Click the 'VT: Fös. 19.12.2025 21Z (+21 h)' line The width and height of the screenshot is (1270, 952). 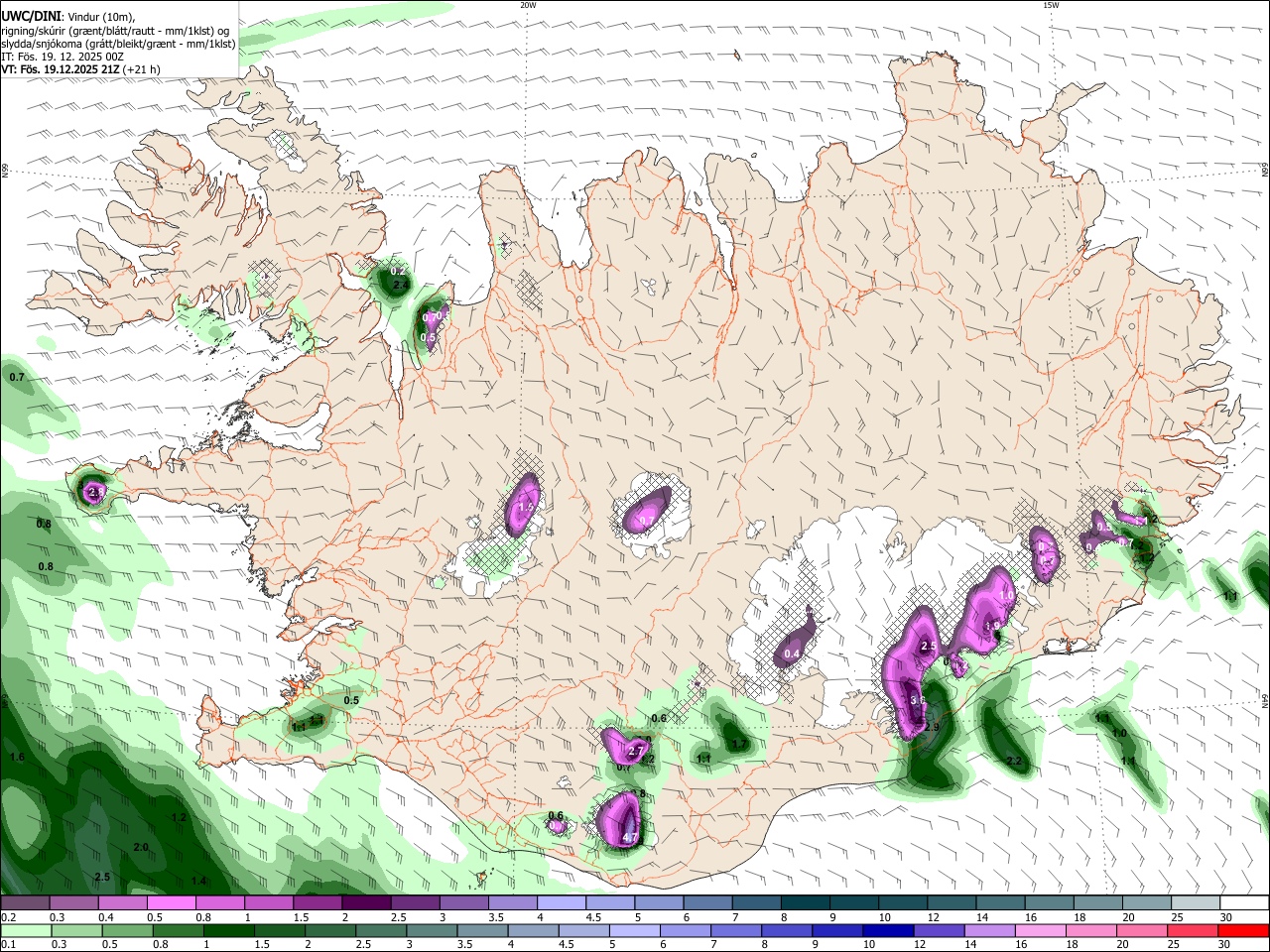coord(81,69)
